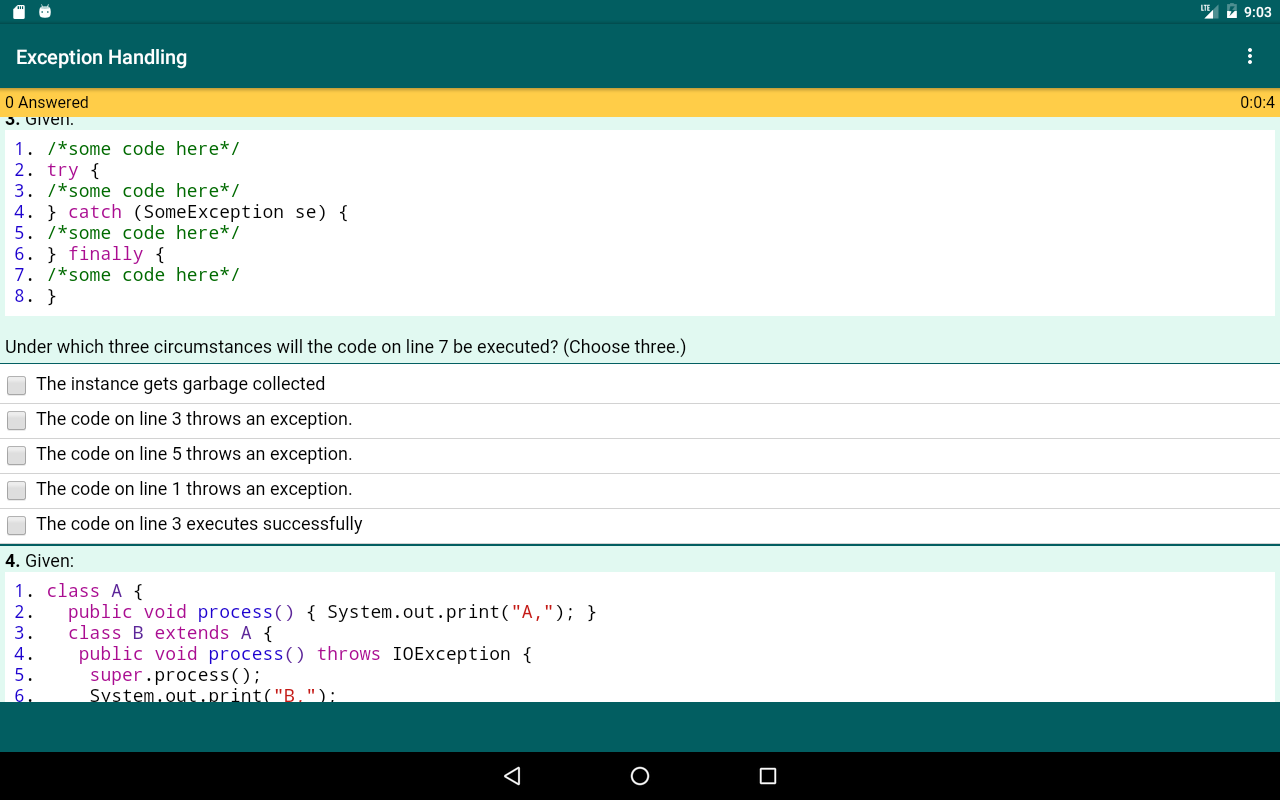Screen dimensions: 1280x800
Task: Tick the 'line 3 throws an exception' checkbox
Action: tap(17, 420)
